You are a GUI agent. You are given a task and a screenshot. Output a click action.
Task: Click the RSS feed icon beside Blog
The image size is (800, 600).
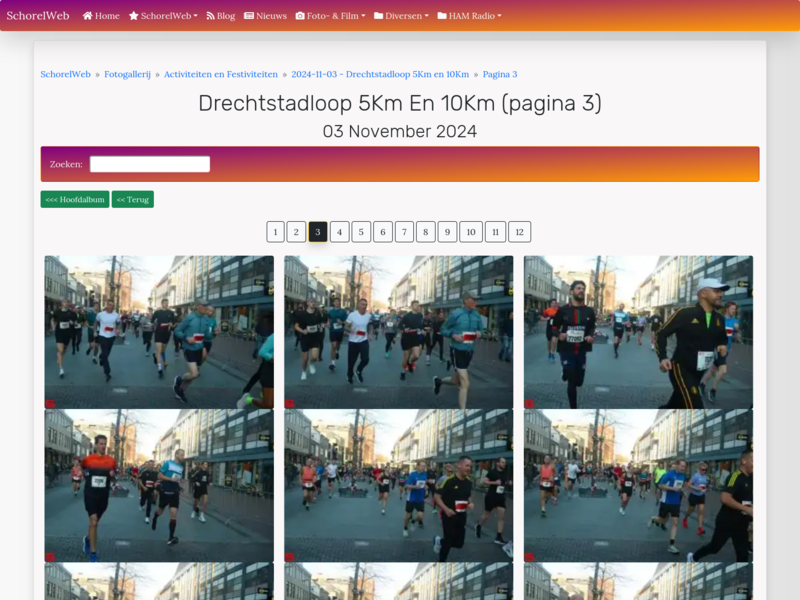[x=210, y=16]
